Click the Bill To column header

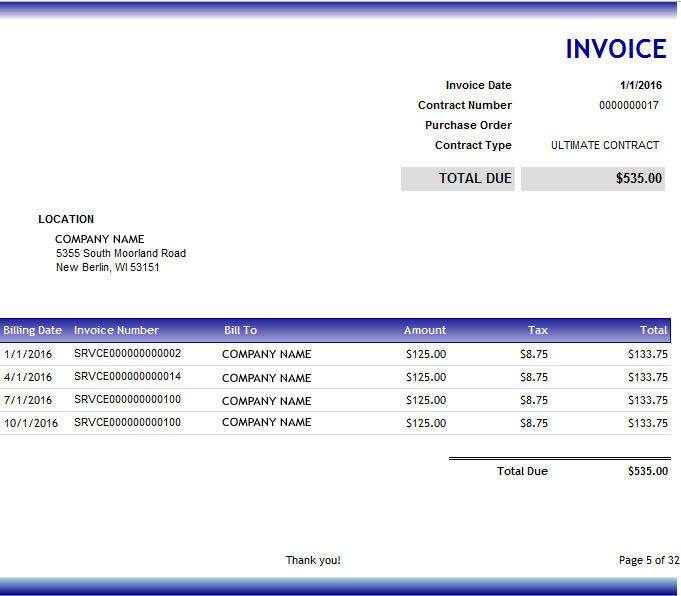click(x=240, y=330)
